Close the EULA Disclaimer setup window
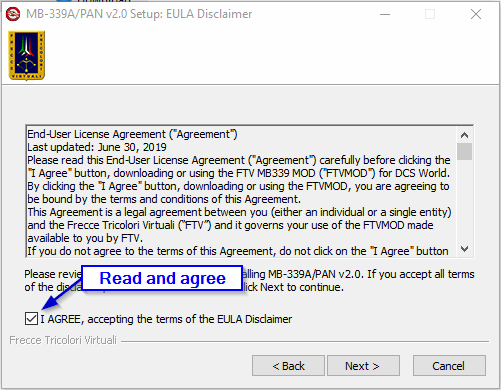The width and height of the screenshot is (501, 390). click(x=476, y=14)
